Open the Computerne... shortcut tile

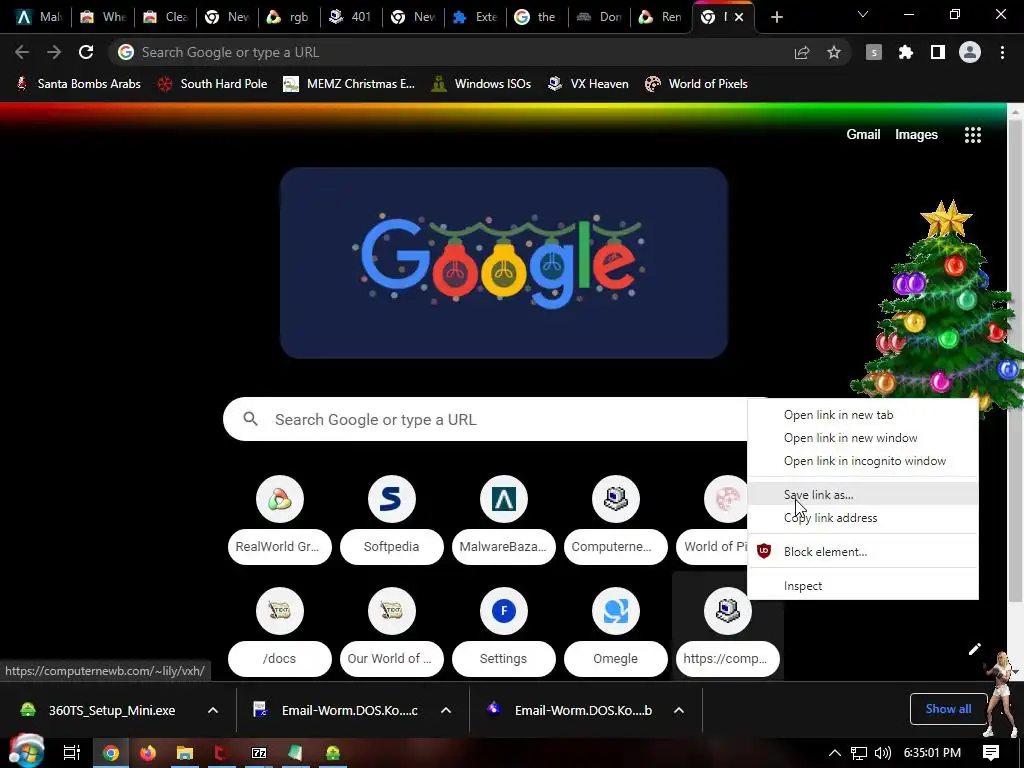coord(616,520)
